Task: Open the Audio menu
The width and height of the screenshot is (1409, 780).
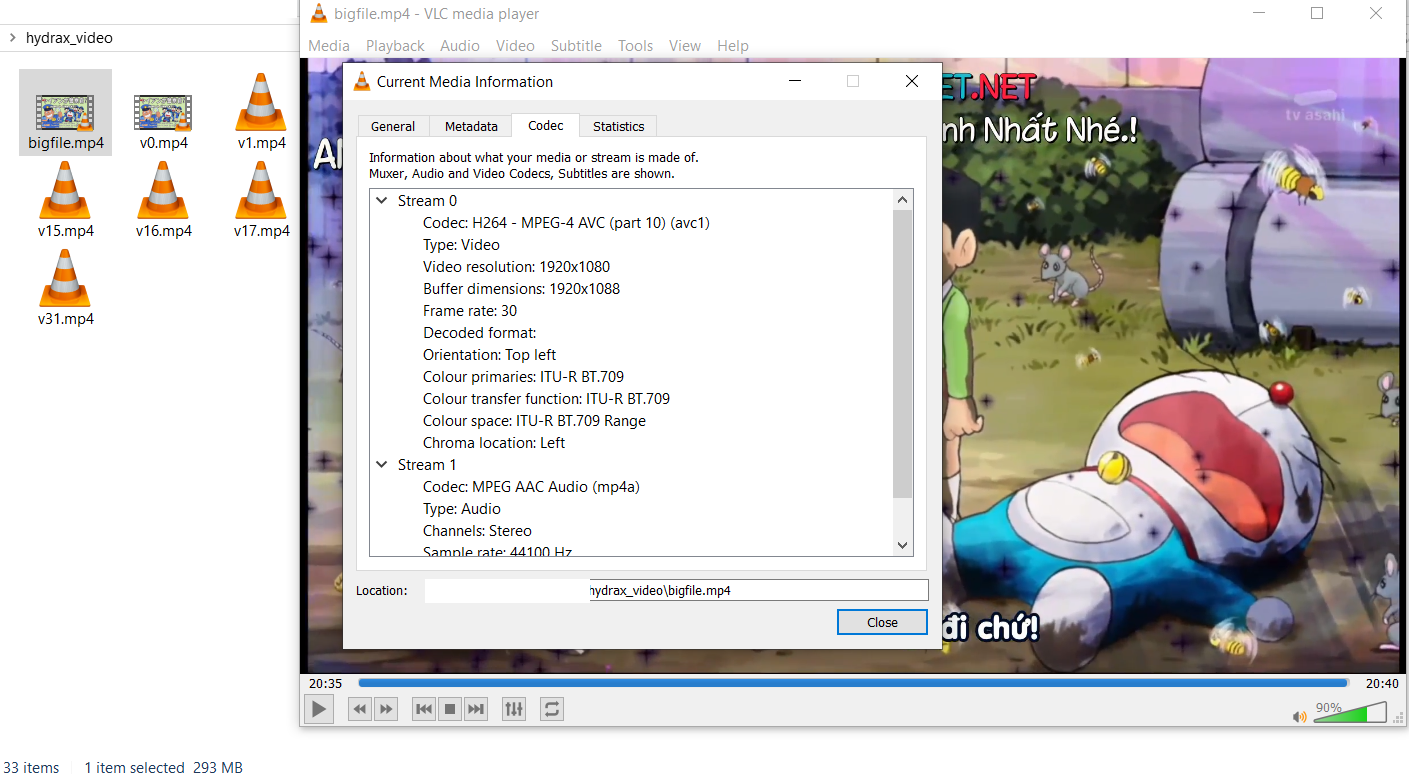Action: pyautogui.click(x=460, y=46)
